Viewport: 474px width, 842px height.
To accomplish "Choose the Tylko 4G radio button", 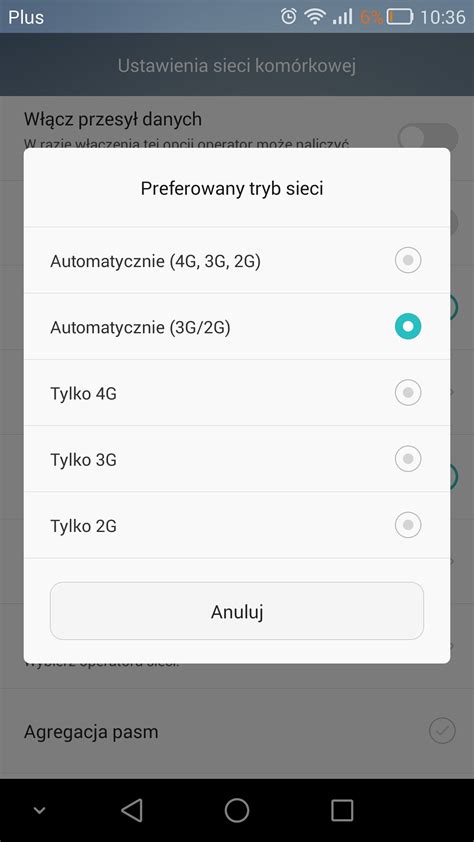I will pyautogui.click(x=408, y=393).
